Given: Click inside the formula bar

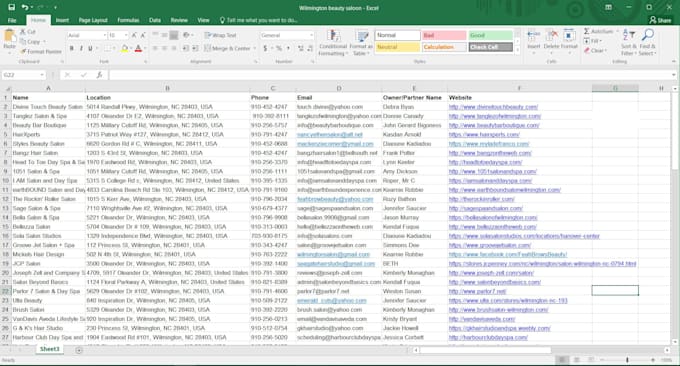Looking at the screenshot, I should point(390,75).
